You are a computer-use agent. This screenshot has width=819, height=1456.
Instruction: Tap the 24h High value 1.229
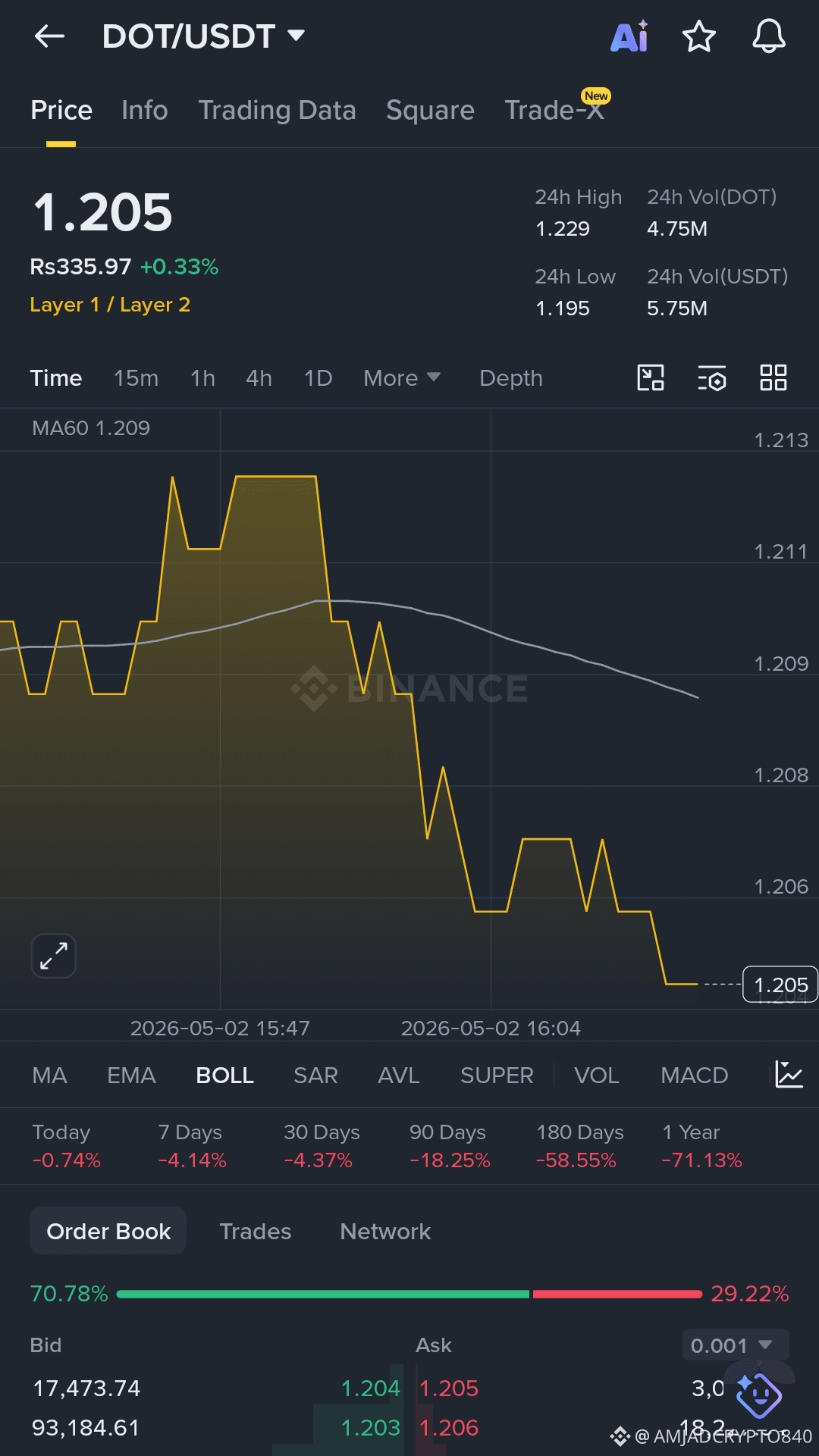click(563, 229)
